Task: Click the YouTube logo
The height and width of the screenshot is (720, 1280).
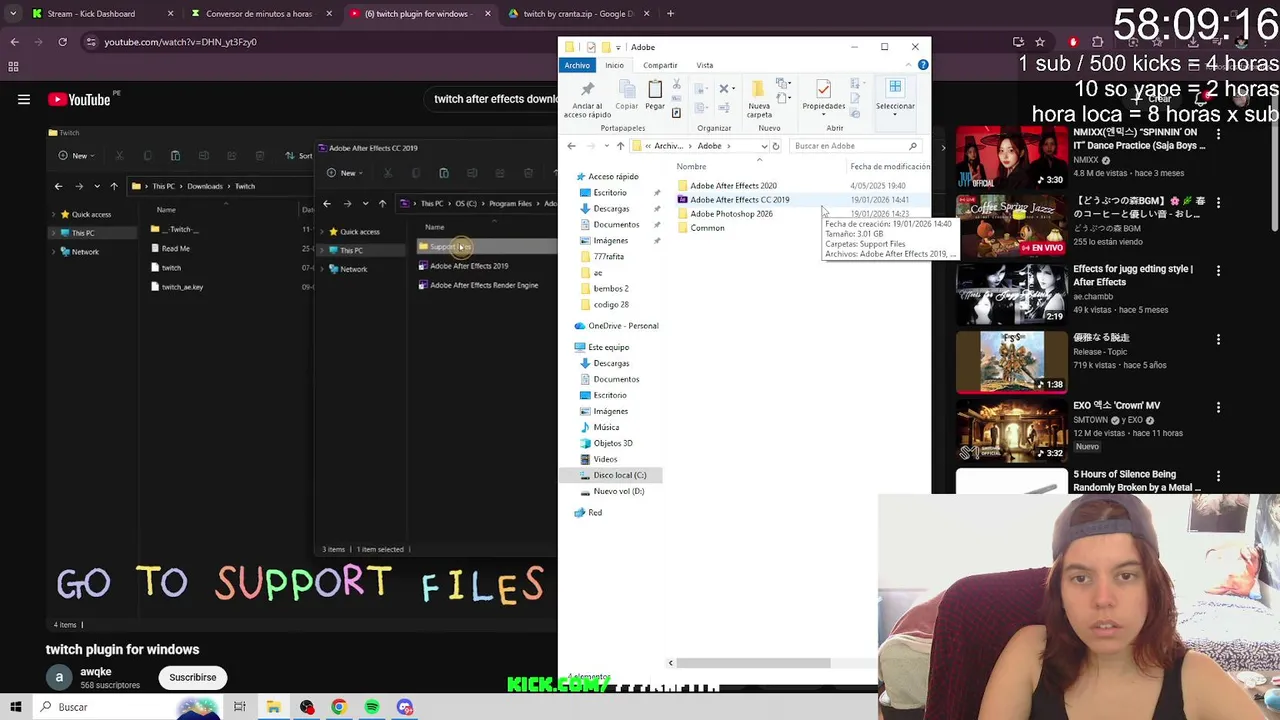Action: click(x=80, y=99)
